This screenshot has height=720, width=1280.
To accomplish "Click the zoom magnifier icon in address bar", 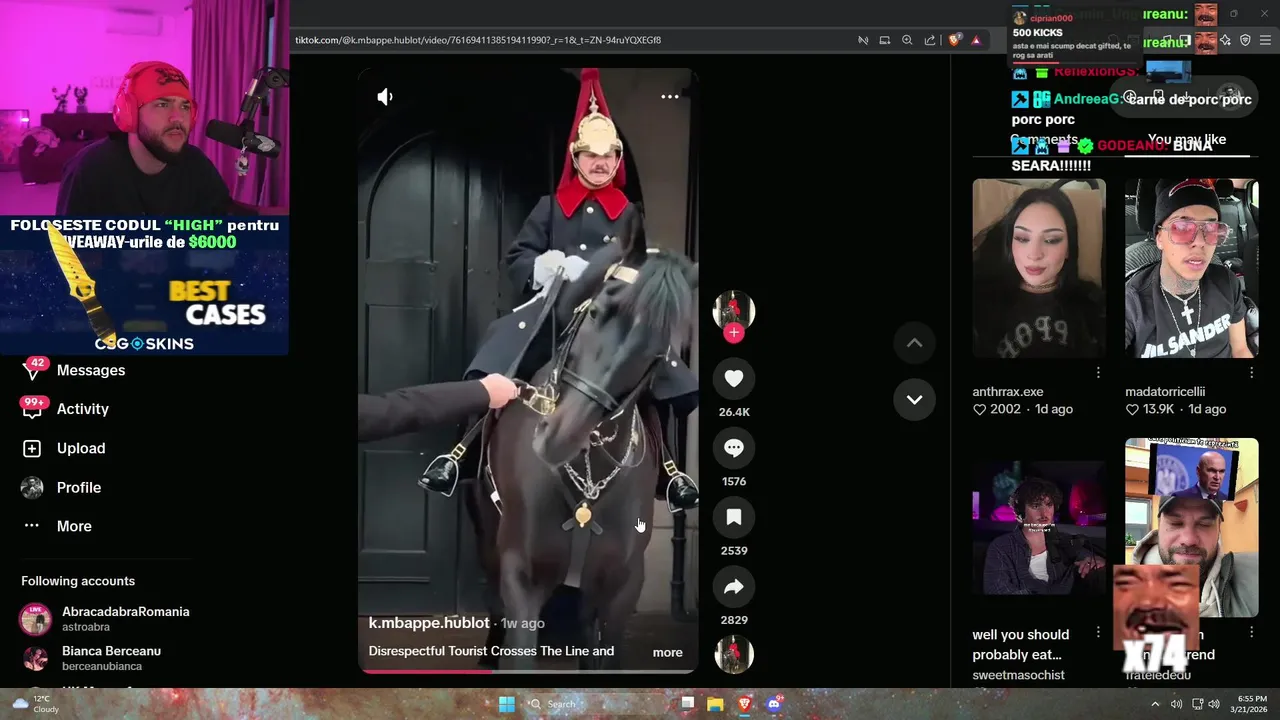I will point(907,40).
